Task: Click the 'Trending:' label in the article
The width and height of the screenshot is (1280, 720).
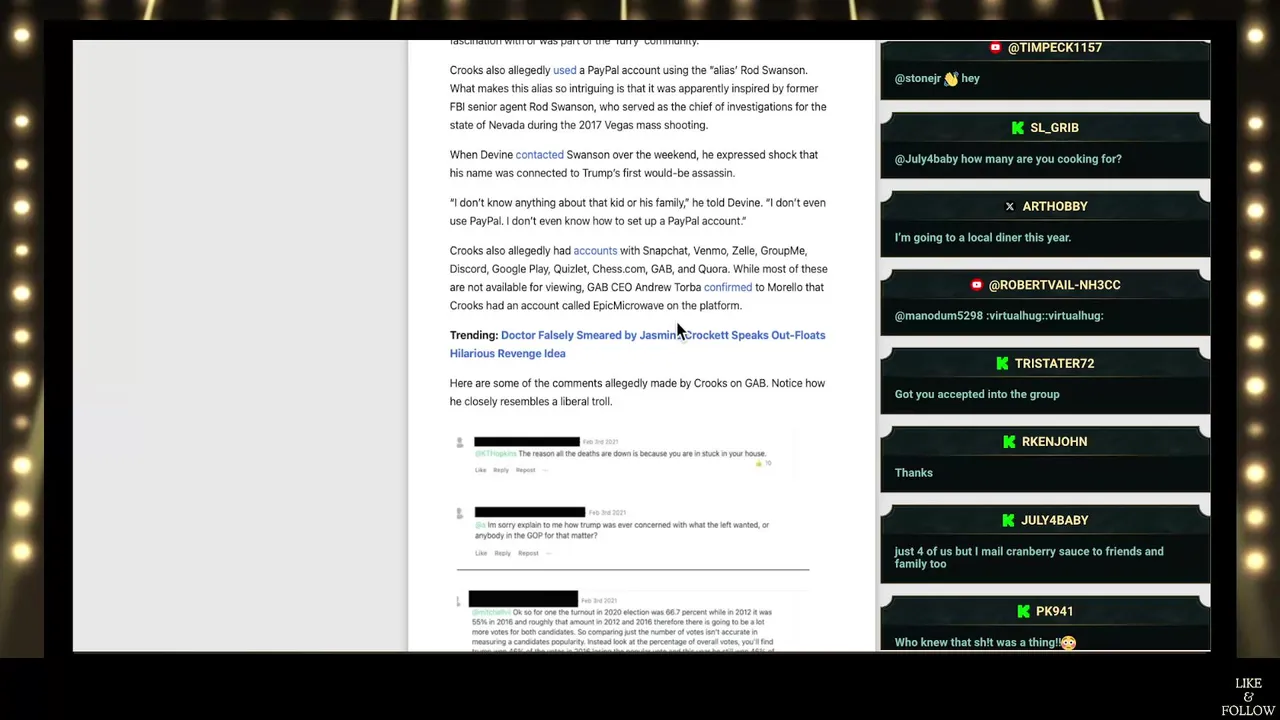Action: [x=473, y=336]
